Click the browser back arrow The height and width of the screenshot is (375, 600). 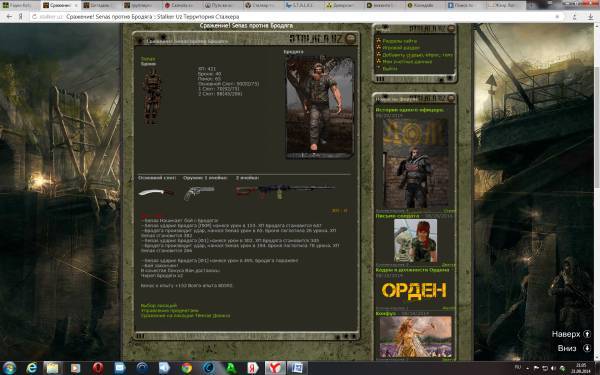coord(9,16)
